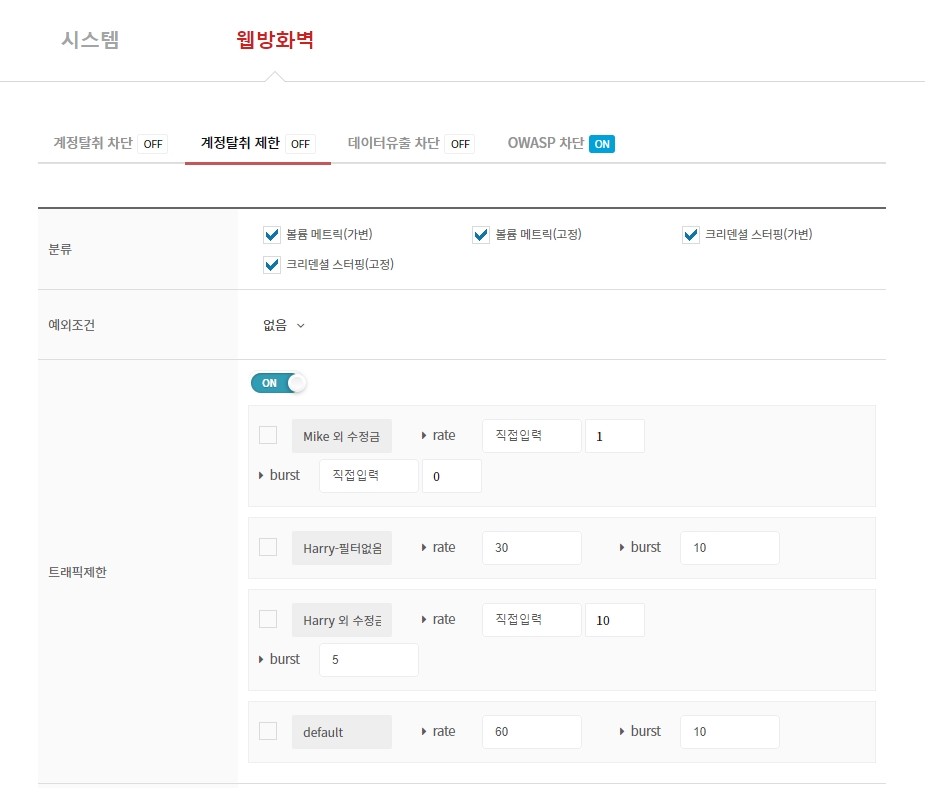Click the default rule name label
The width and height of the screenshot is (925, 788).
pos(342,732)
